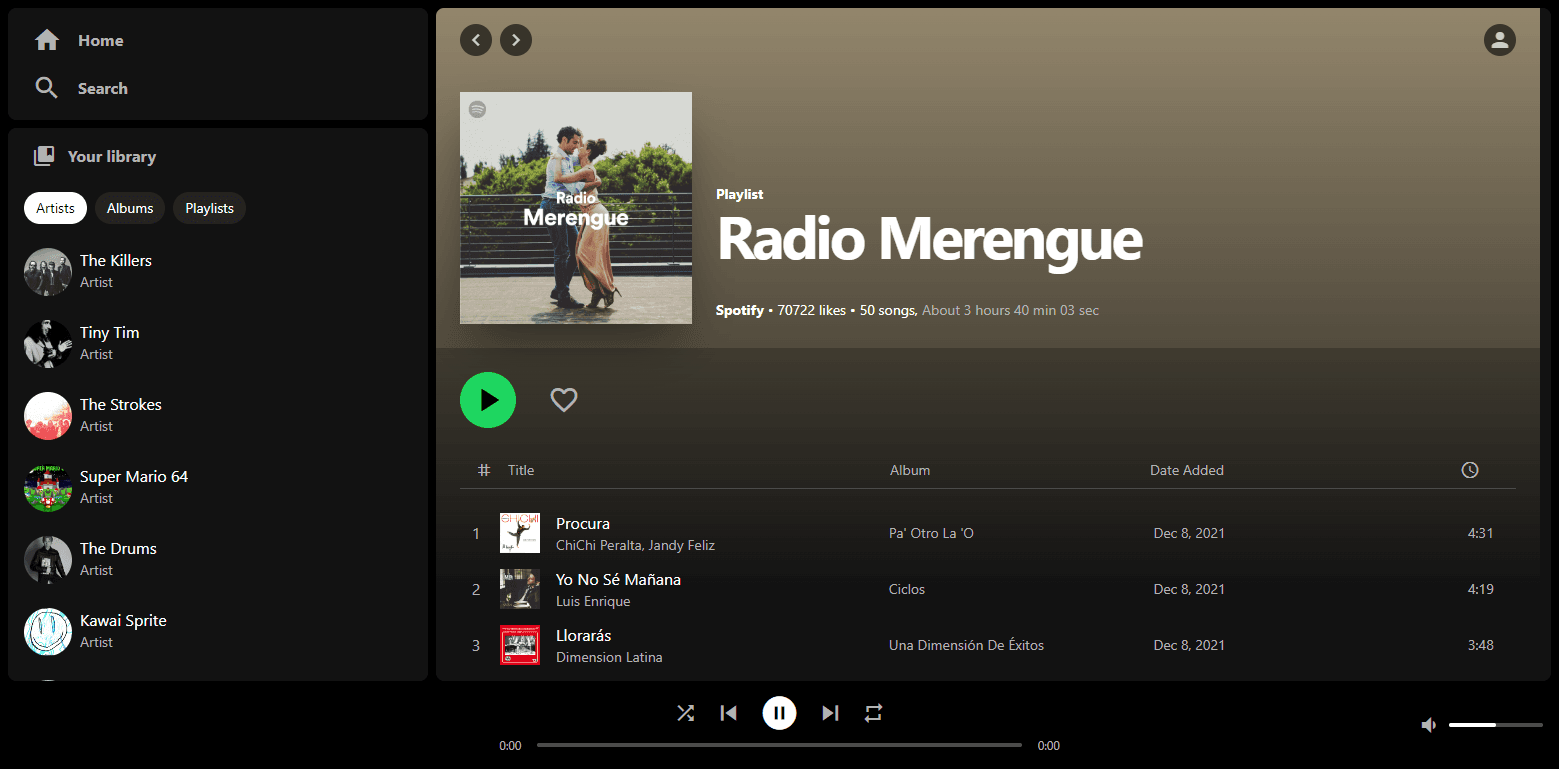Skip to the next track

[x=830, y=713]
